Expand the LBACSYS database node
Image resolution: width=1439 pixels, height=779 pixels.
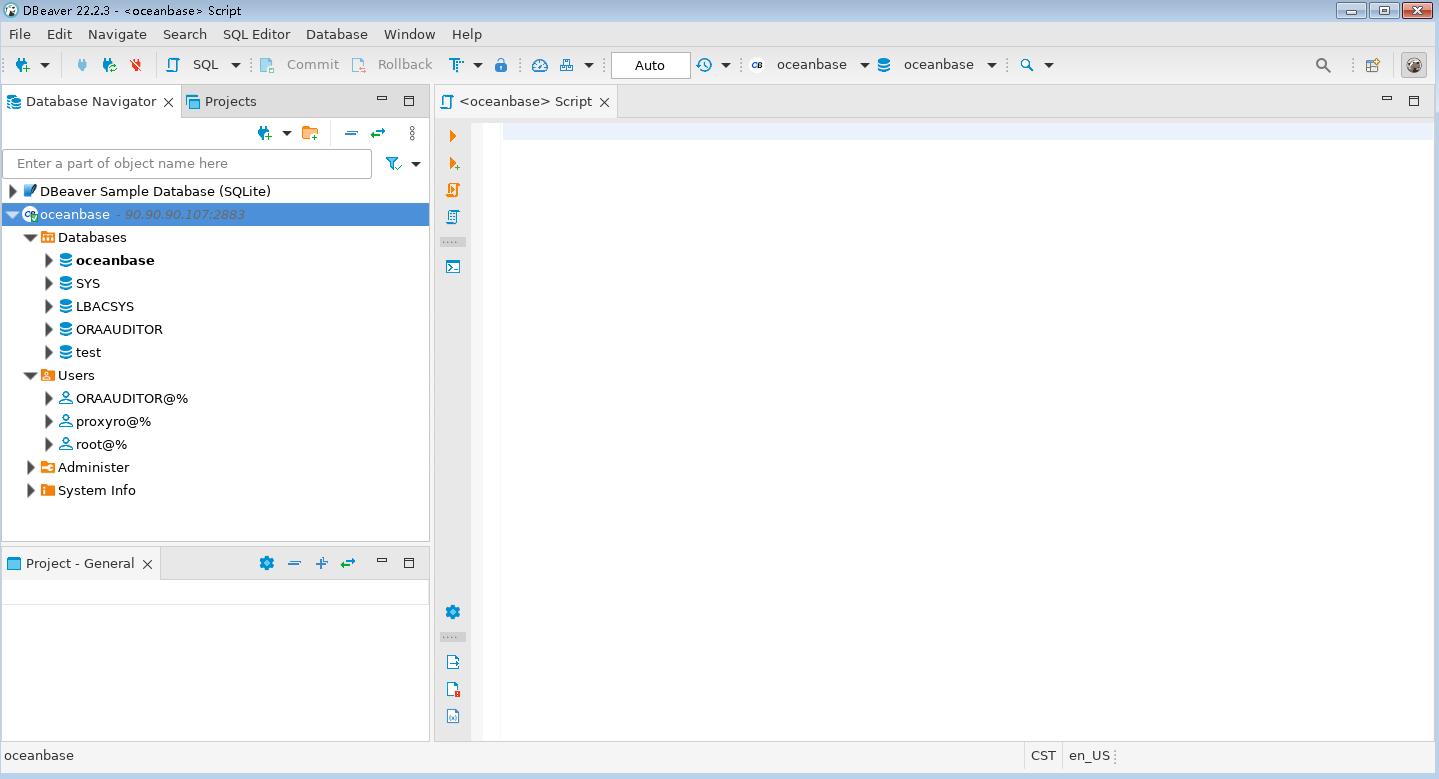pos(49,307)
